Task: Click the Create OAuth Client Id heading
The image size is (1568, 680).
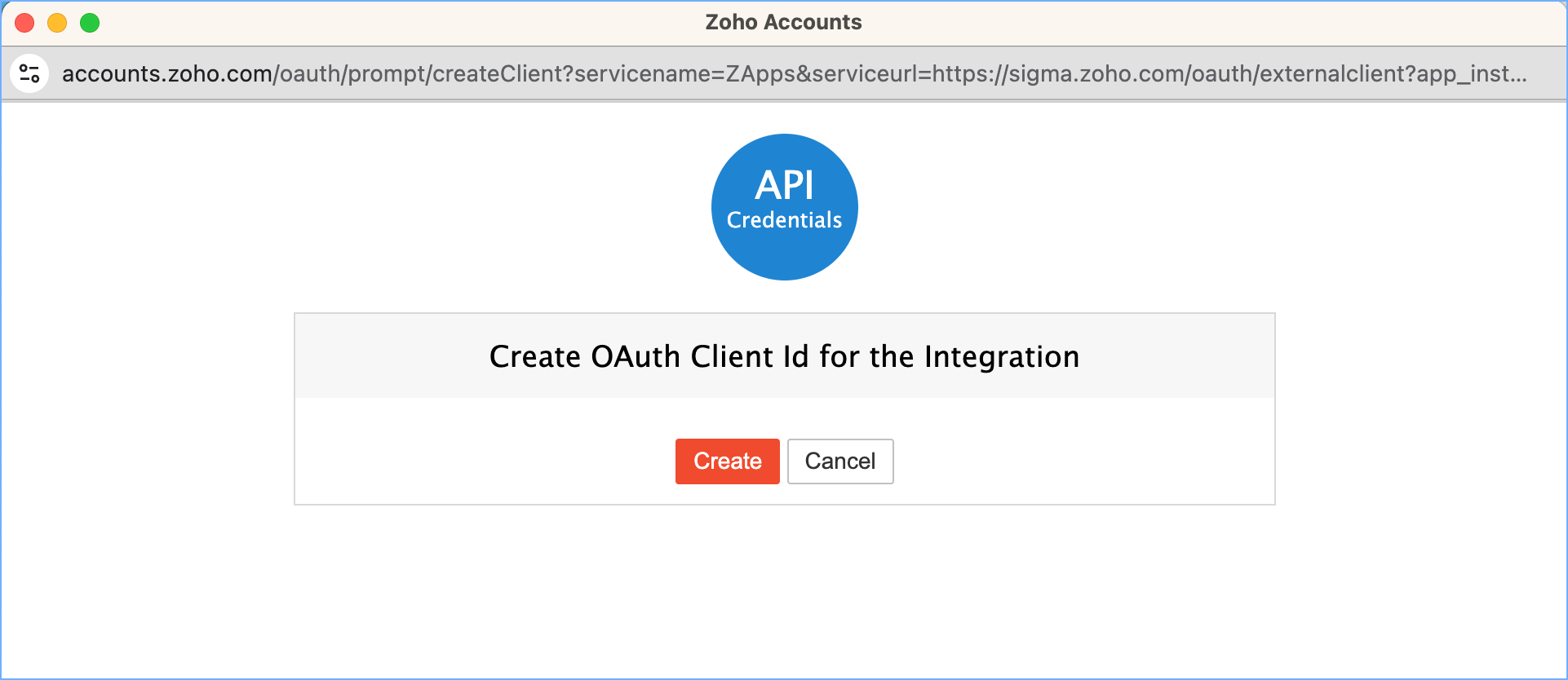Action: click(x=783, y=357)
